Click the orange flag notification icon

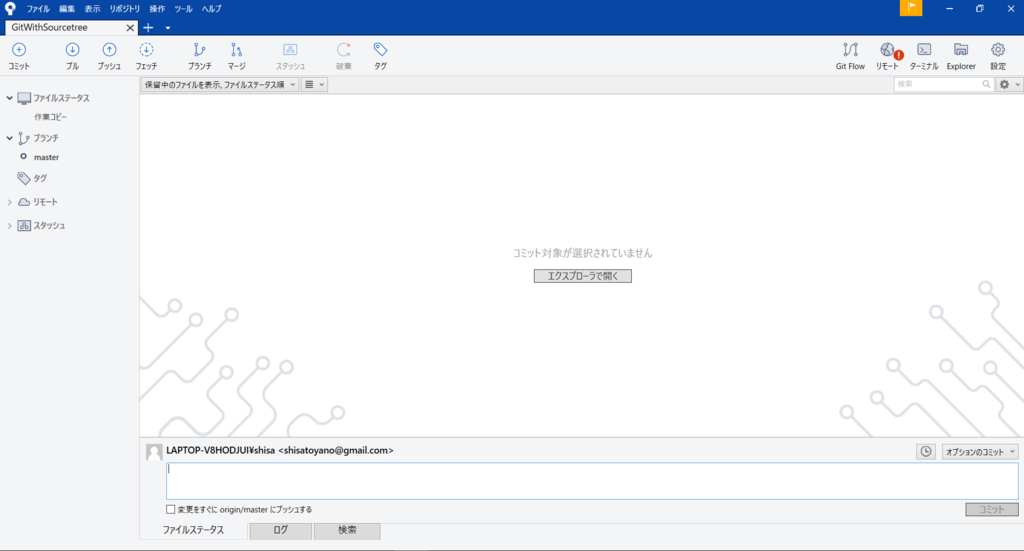pyautogui.click(x=911, y=8)
